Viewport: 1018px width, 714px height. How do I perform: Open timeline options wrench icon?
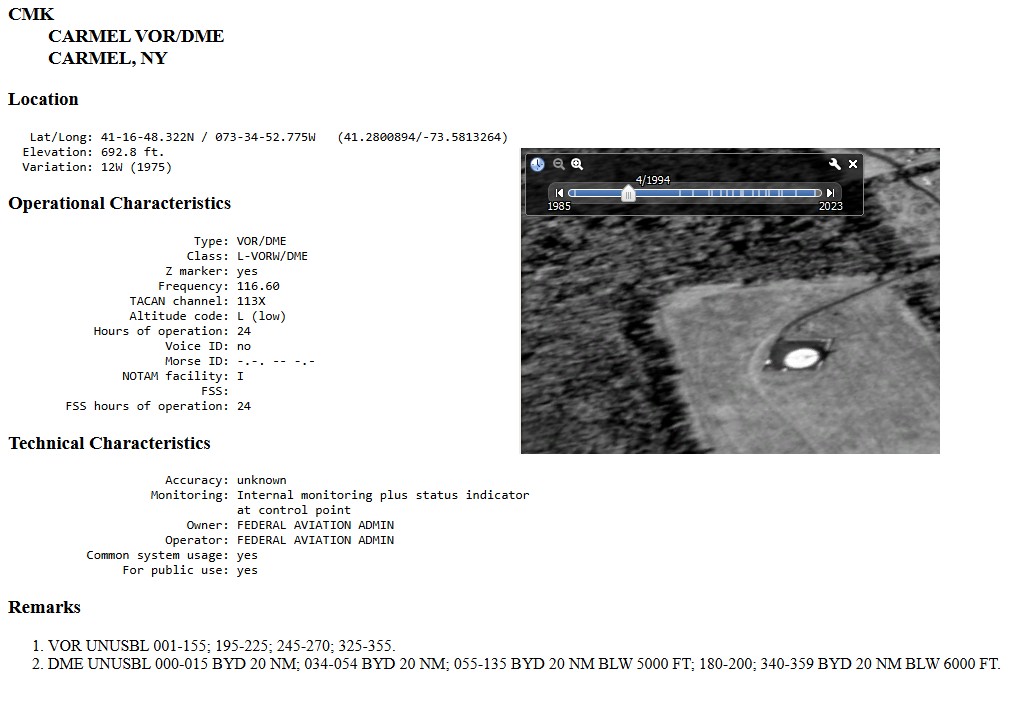(x=835, y=164)
